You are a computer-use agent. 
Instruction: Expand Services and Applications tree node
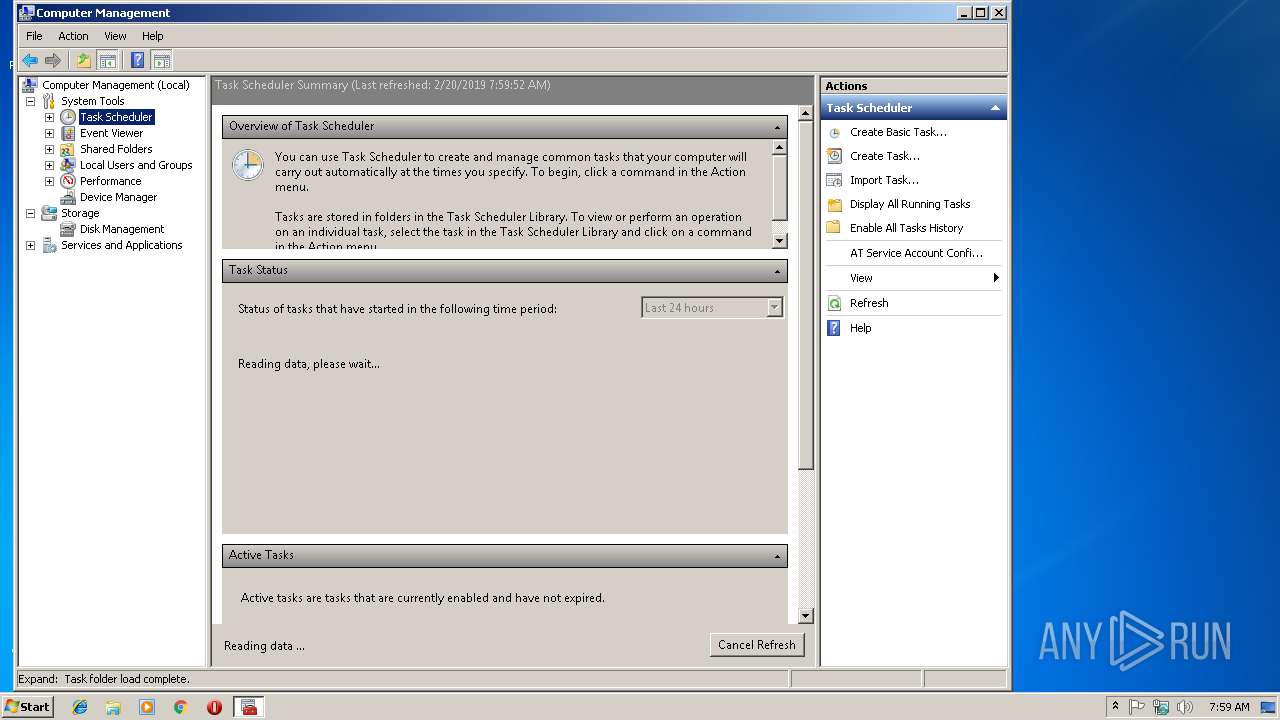click(30, 245)
